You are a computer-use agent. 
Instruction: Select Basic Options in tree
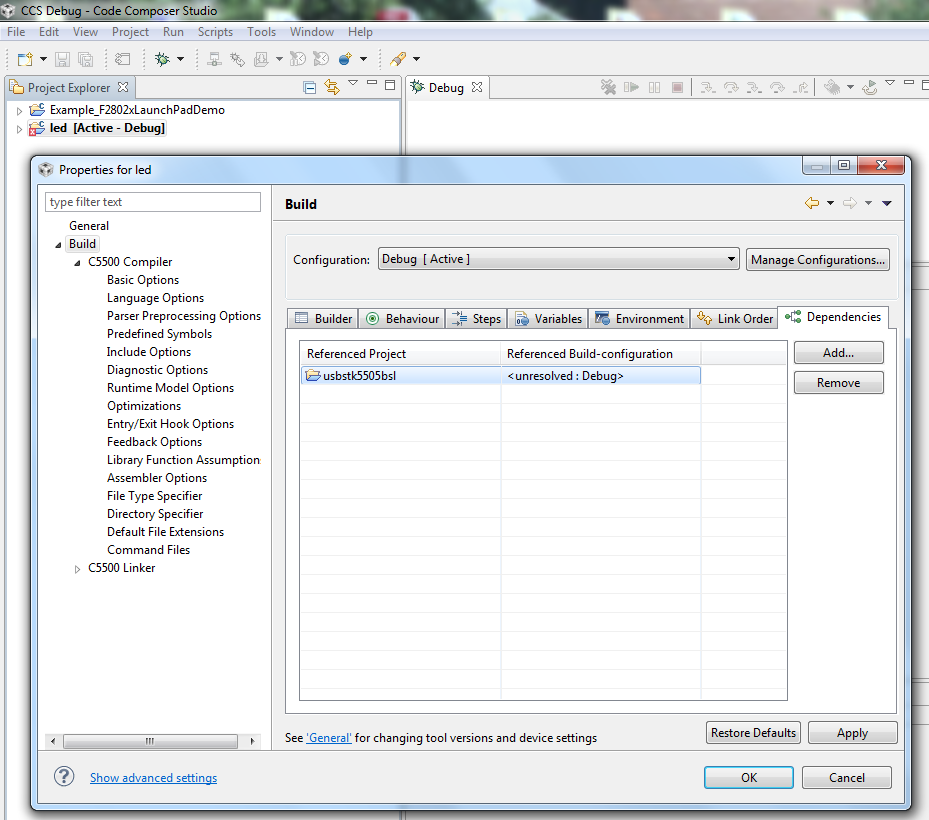click(x=143, y=280)
